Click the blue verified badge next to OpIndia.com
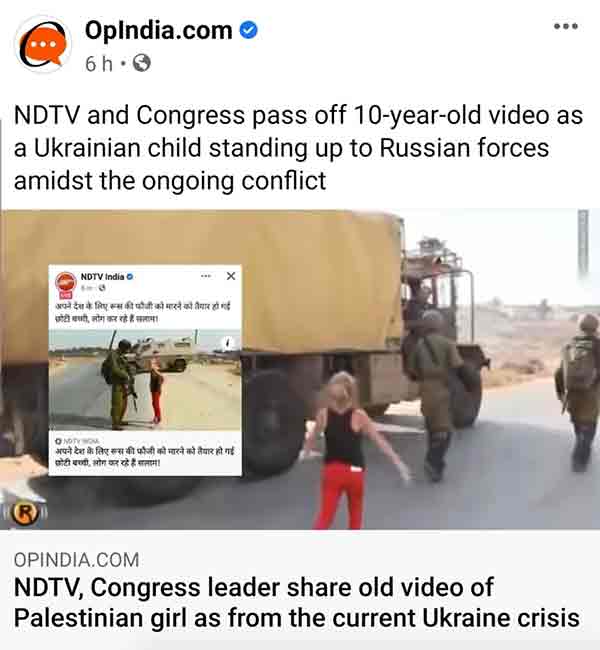The width and height of the screenshot is (600, 650). click(249, 30)
